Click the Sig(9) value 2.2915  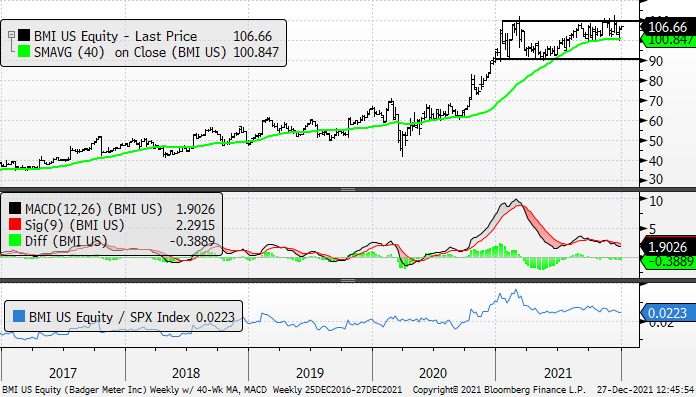[x=195, y=225]
